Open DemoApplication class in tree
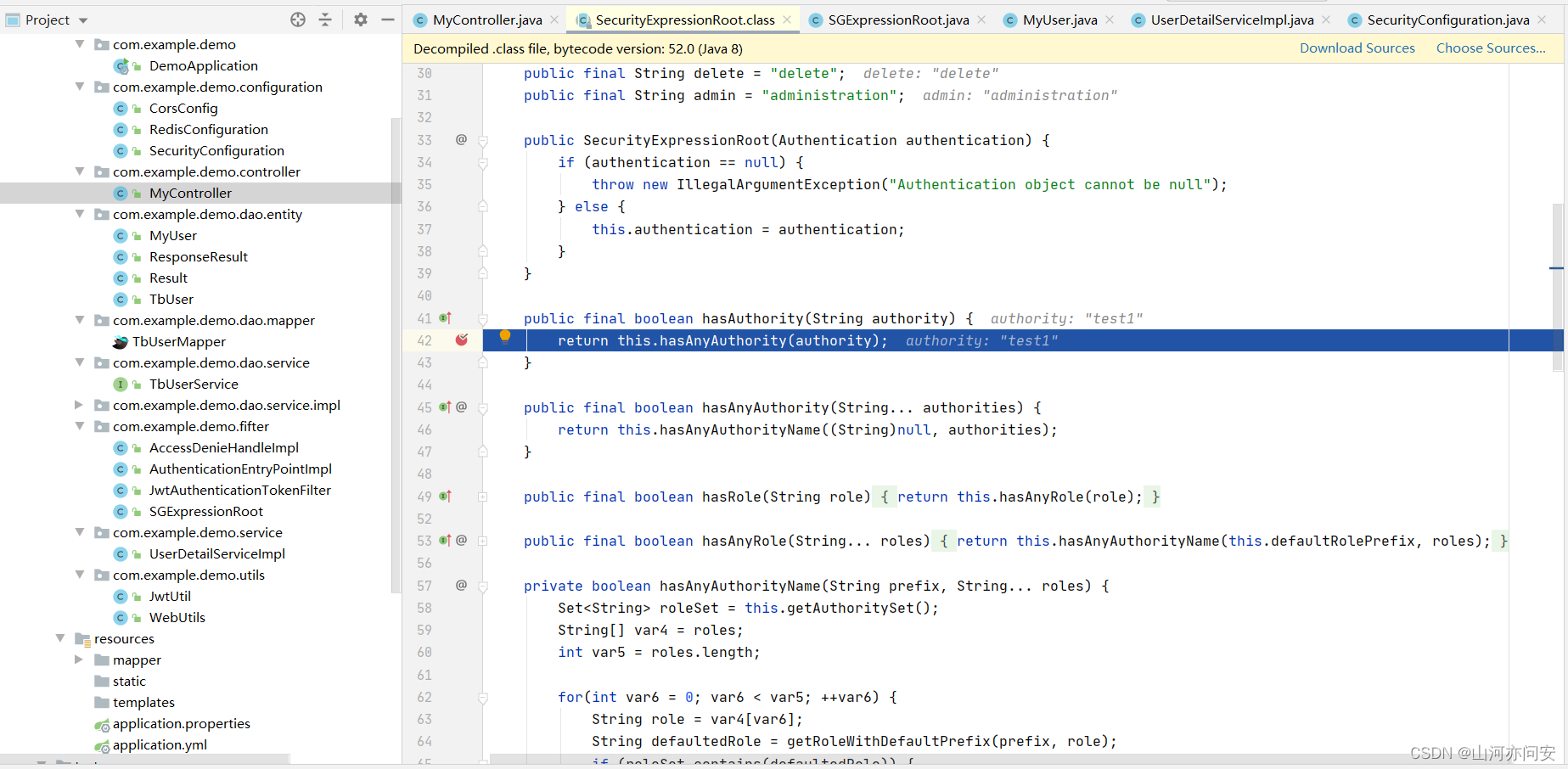Screen dimensions: 1568x769 (x=204, y=65)
